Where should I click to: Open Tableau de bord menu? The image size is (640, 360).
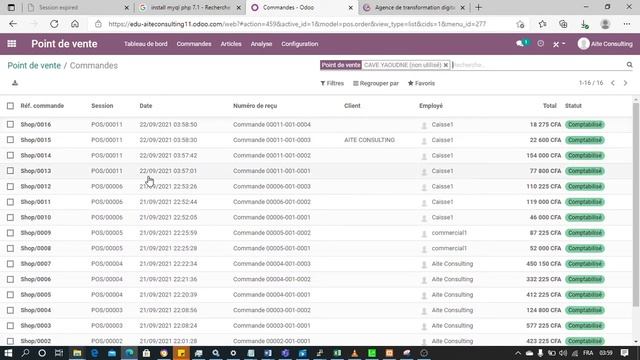tap(146, 44)
